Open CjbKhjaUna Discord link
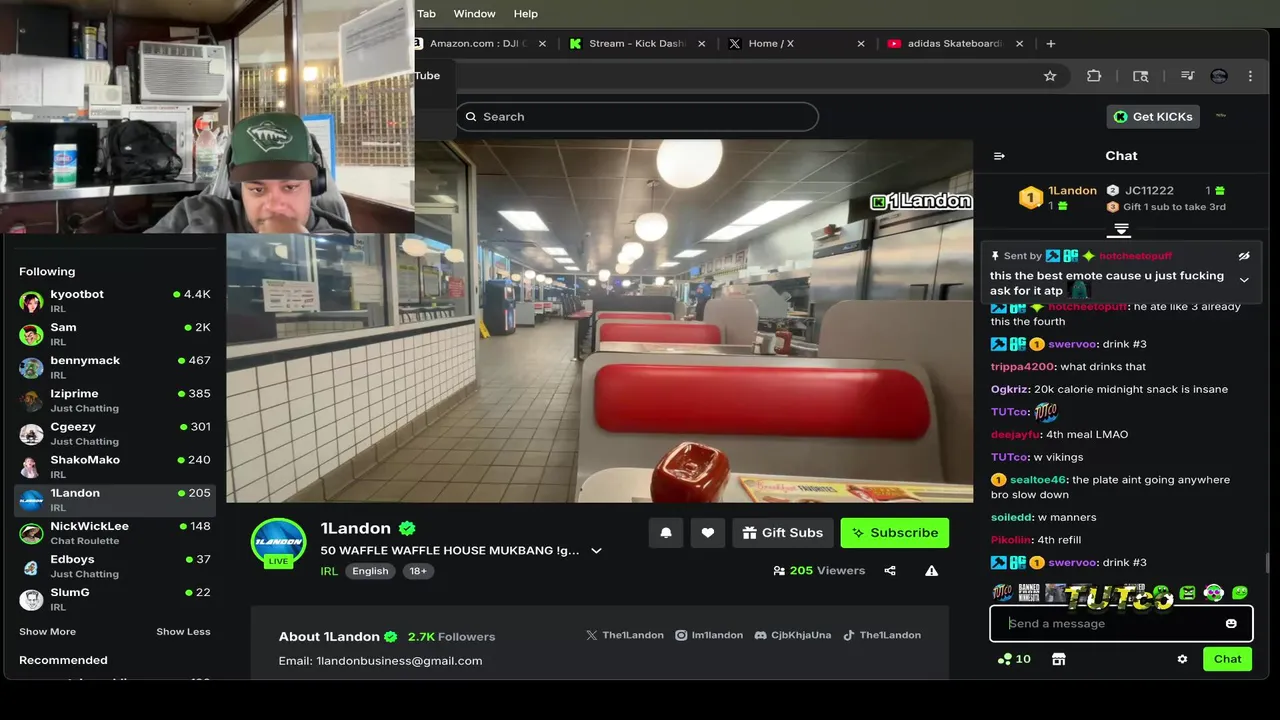 (792, 635)
